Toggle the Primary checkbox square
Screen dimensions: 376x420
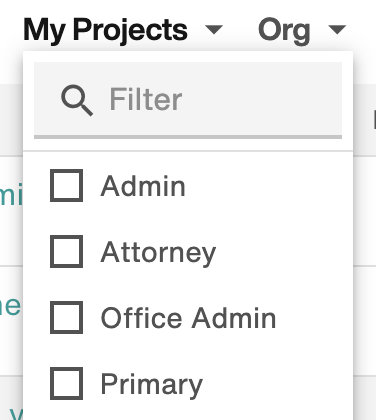click(x=67, y=383)
